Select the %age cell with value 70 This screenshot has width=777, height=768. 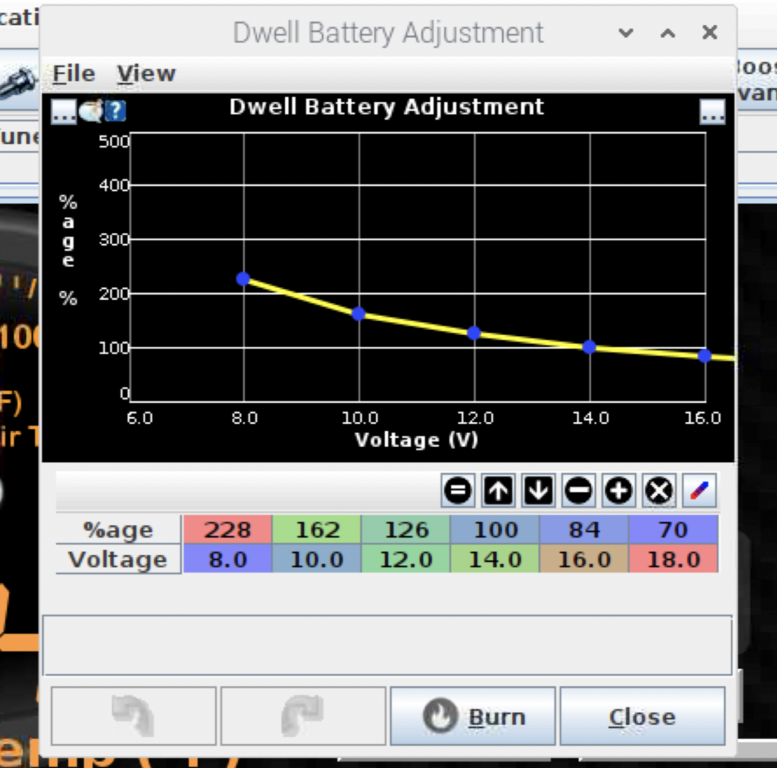pos(673,530)
